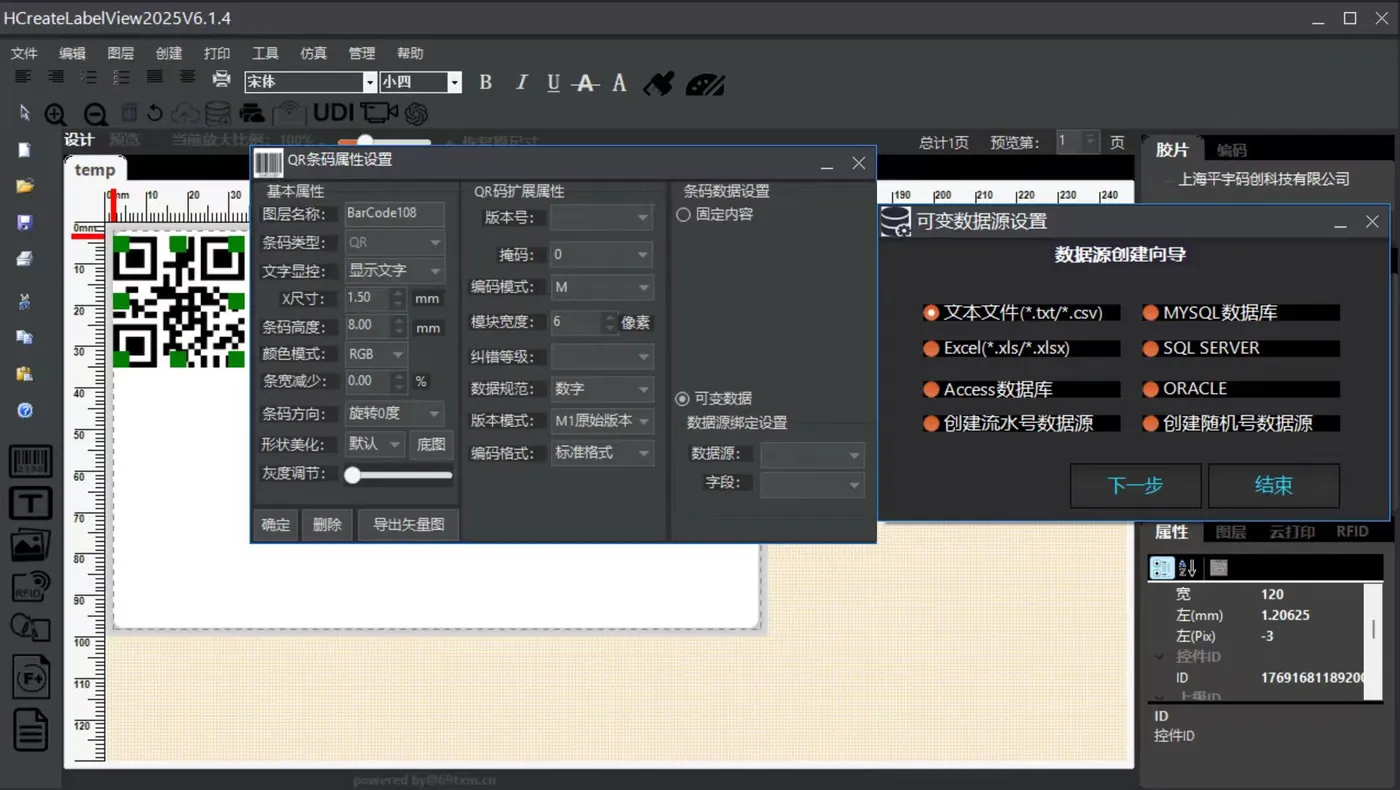Insert a barcode with the barcode tool
The image size is (1400, 790).
point(30,461)
